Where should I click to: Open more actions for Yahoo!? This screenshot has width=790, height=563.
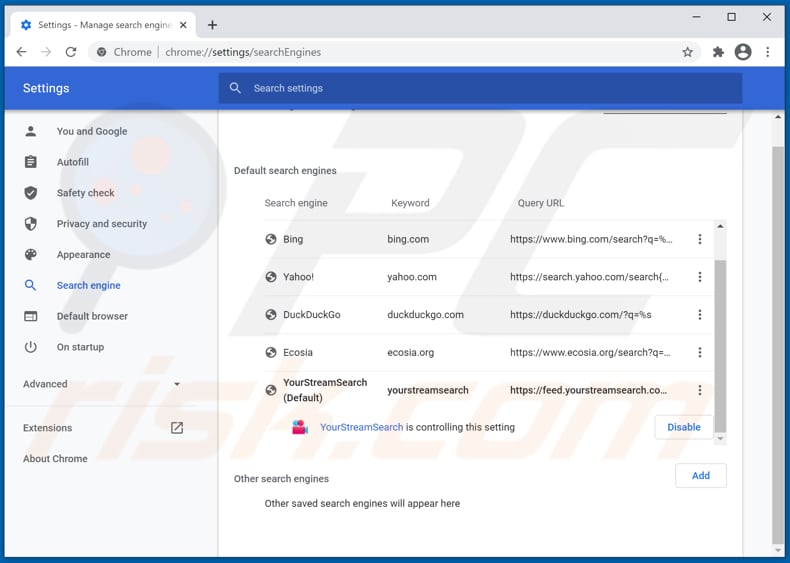700,277
